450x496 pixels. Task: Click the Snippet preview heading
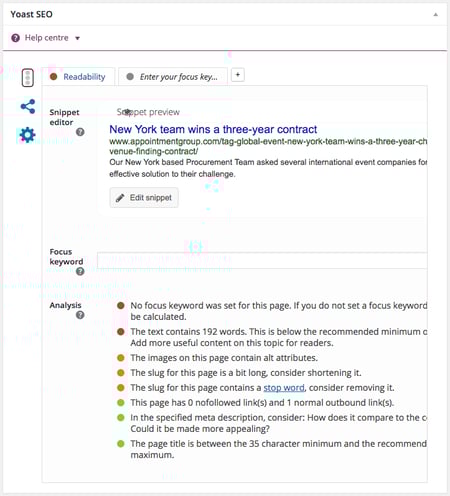(148, 112)
